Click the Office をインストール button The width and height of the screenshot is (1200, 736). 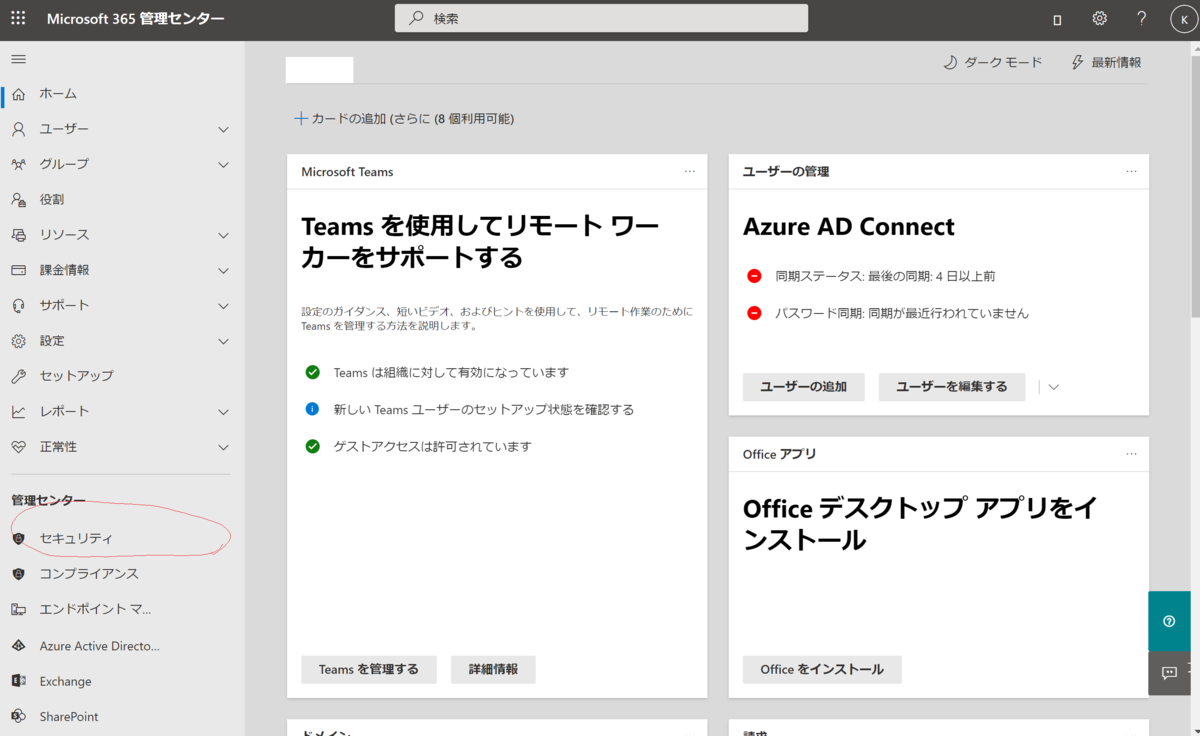click(822, 670)
